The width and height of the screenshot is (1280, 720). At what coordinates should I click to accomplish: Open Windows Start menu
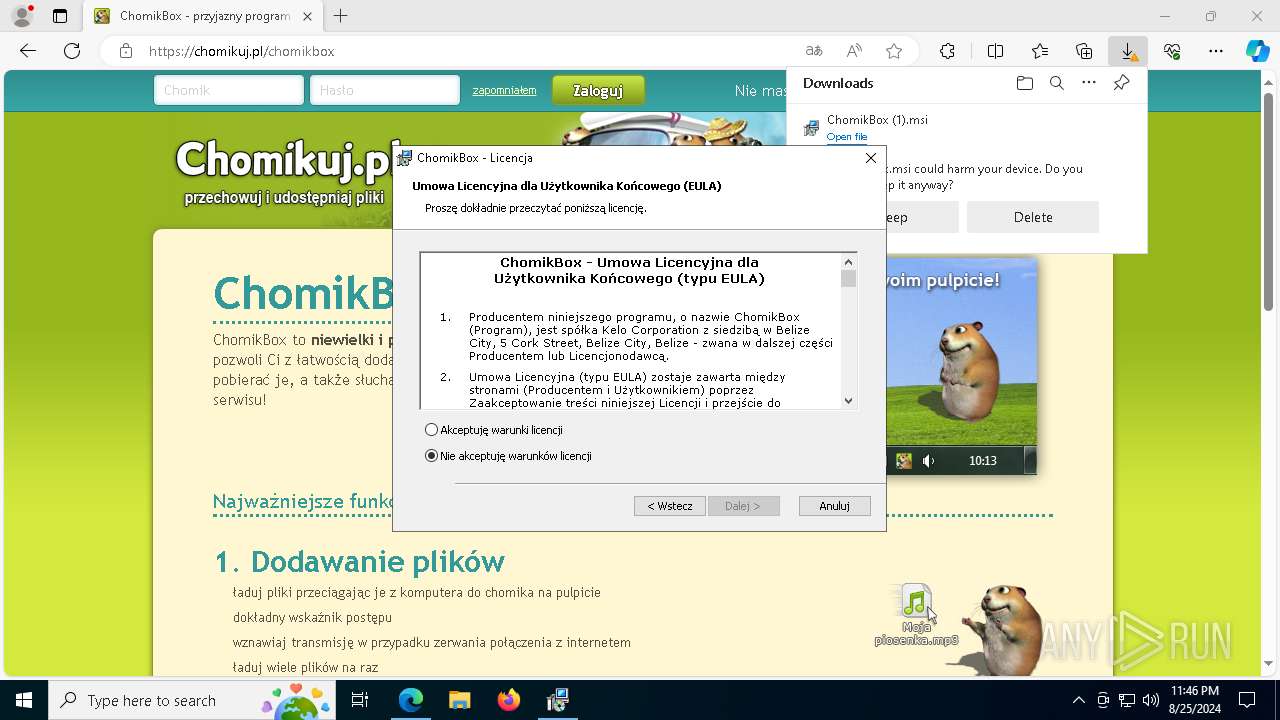tap(24, 700)
